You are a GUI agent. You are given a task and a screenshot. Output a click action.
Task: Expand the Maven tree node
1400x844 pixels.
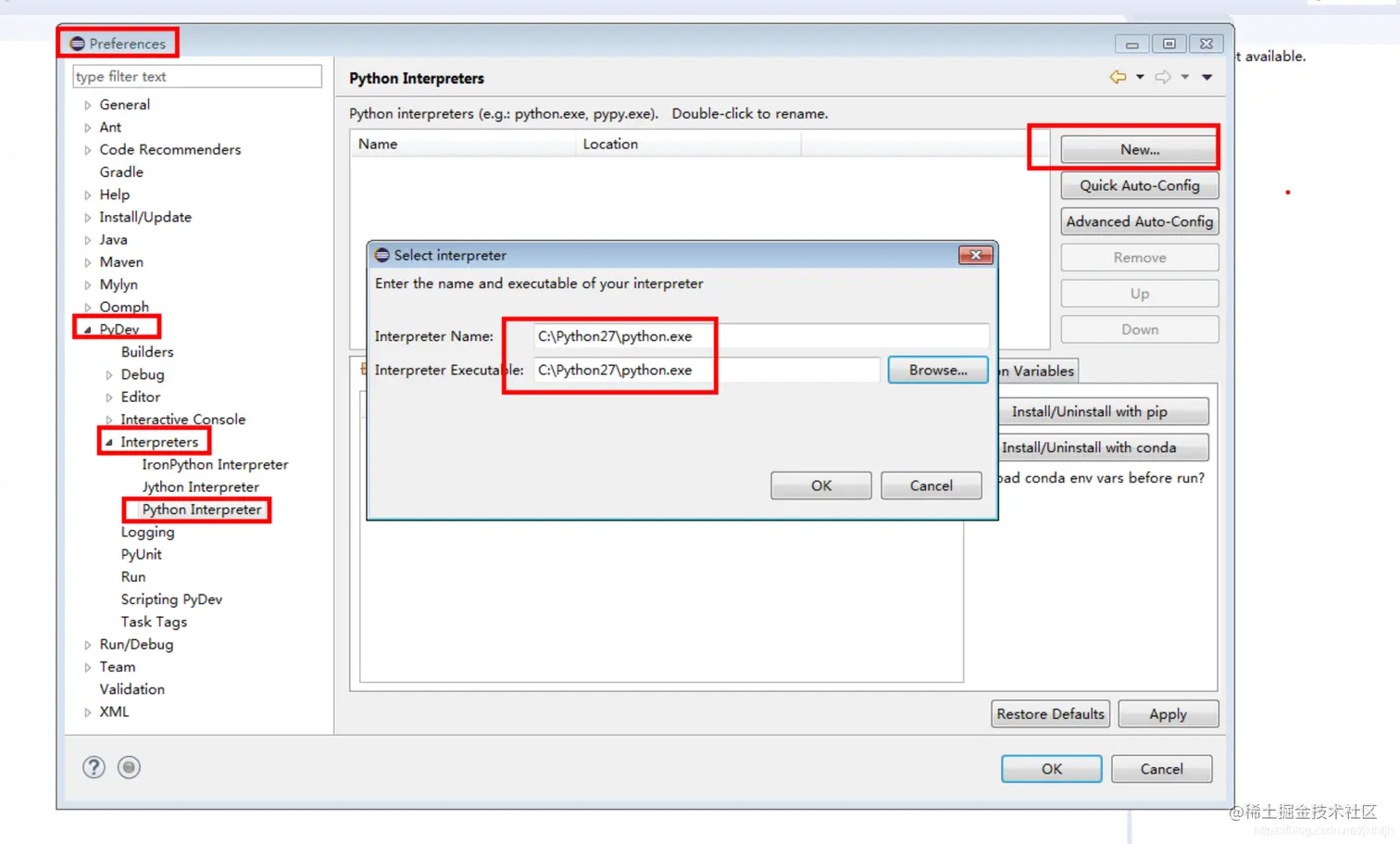pos(88,263)
